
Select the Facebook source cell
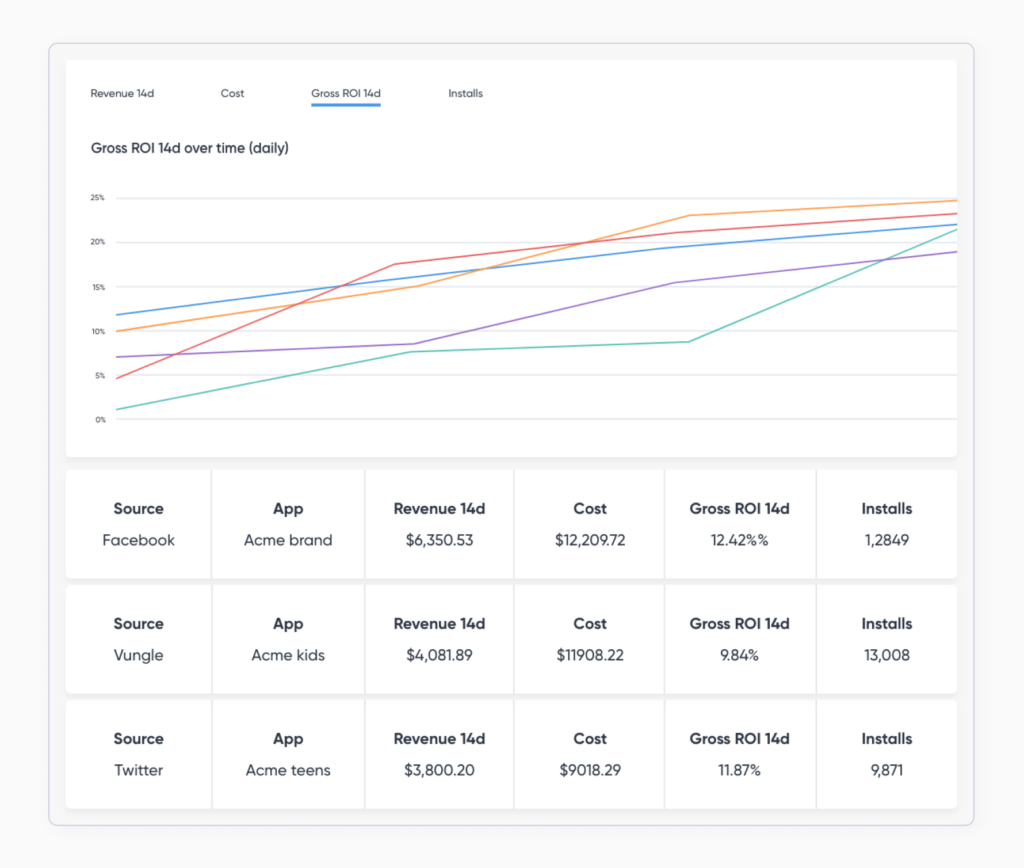(x=138, y=540)
